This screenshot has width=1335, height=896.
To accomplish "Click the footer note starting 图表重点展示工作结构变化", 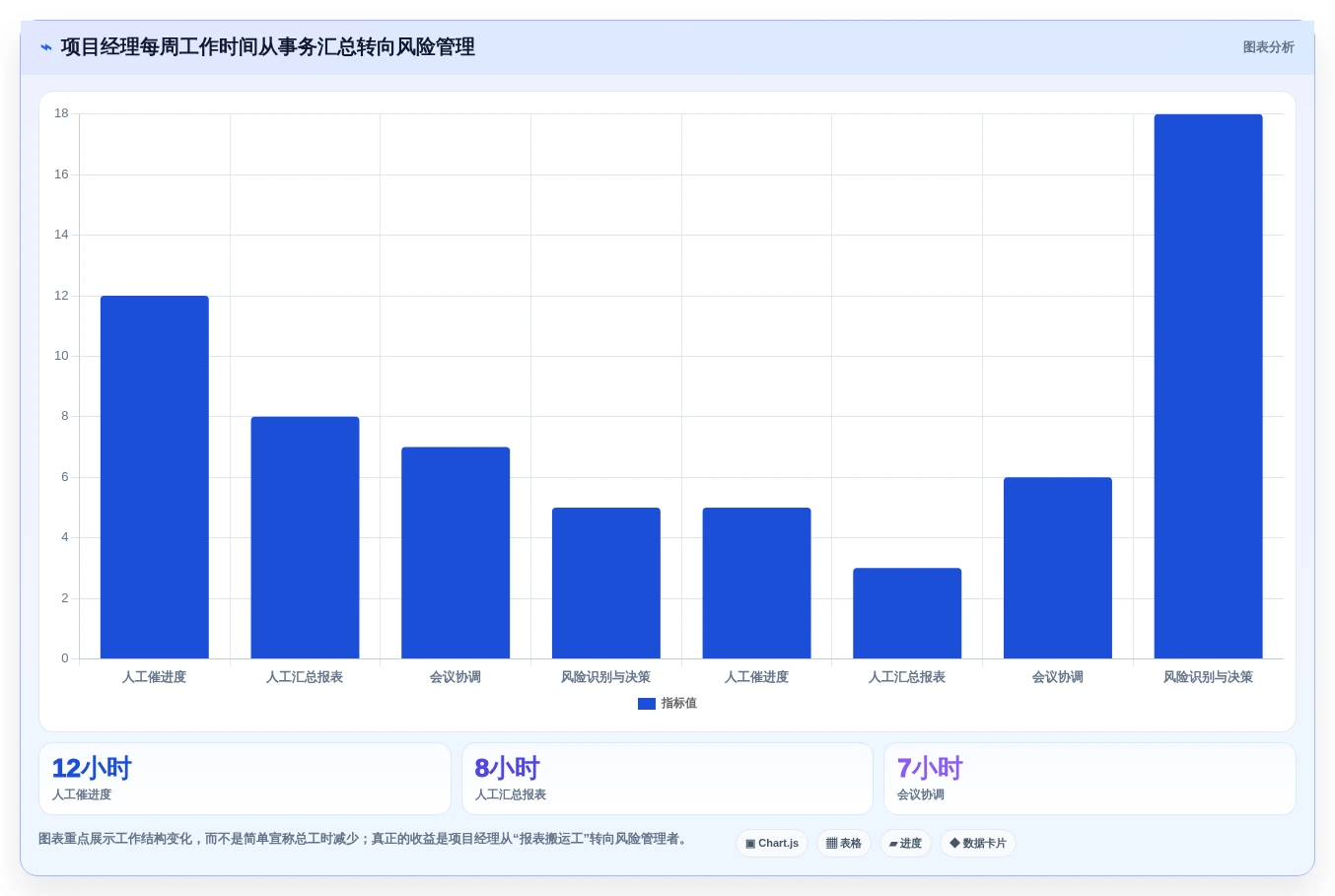I will 363,839.
